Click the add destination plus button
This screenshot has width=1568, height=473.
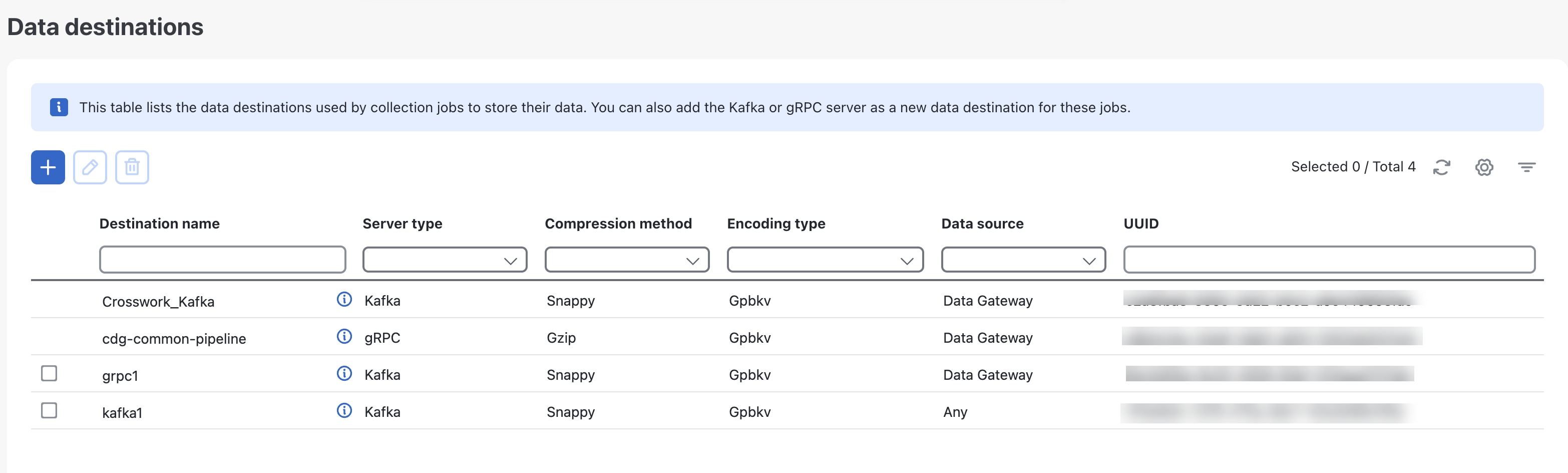48,167
